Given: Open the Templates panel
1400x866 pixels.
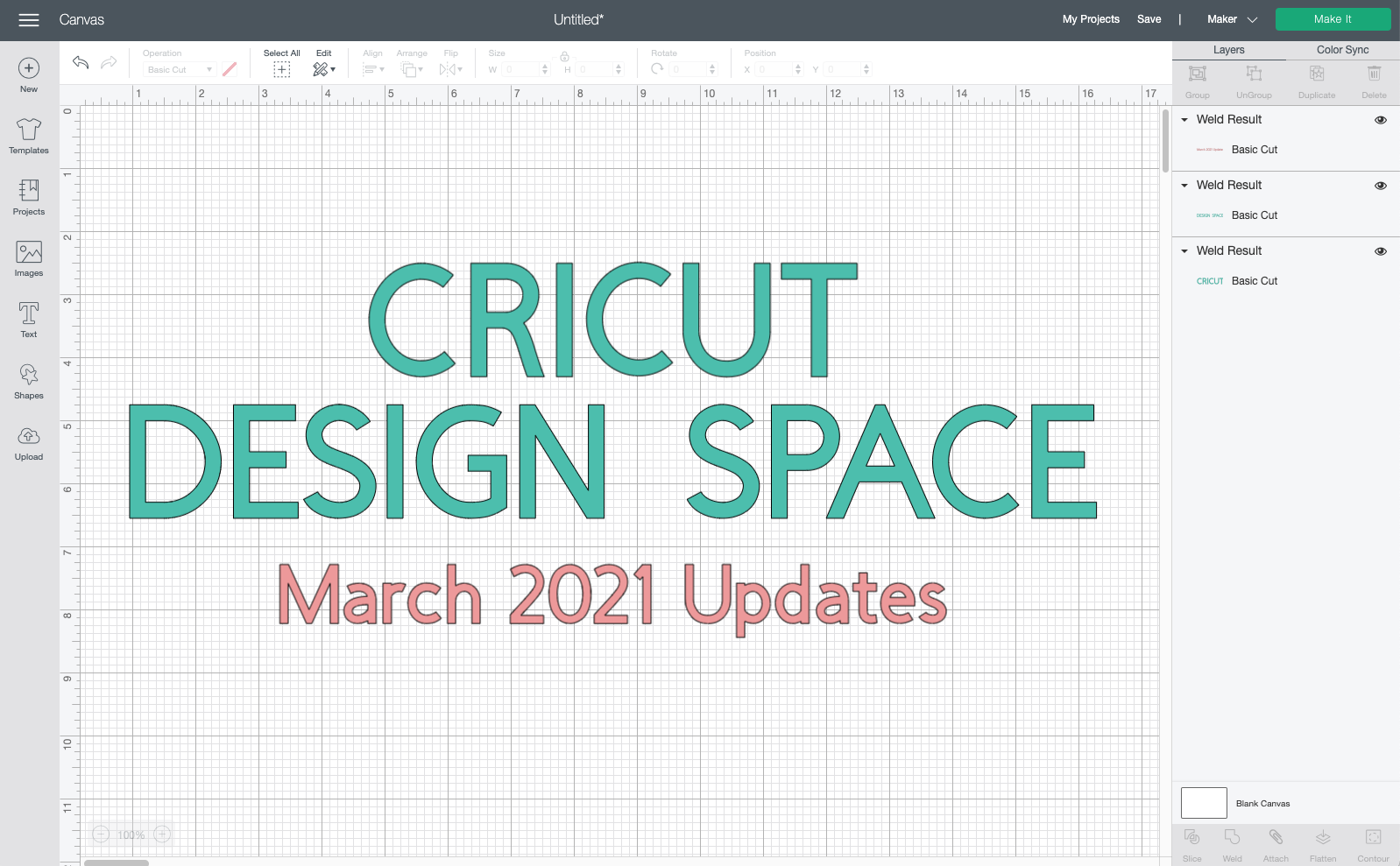Looking at the screenshot, I should (x=29, y=137).
